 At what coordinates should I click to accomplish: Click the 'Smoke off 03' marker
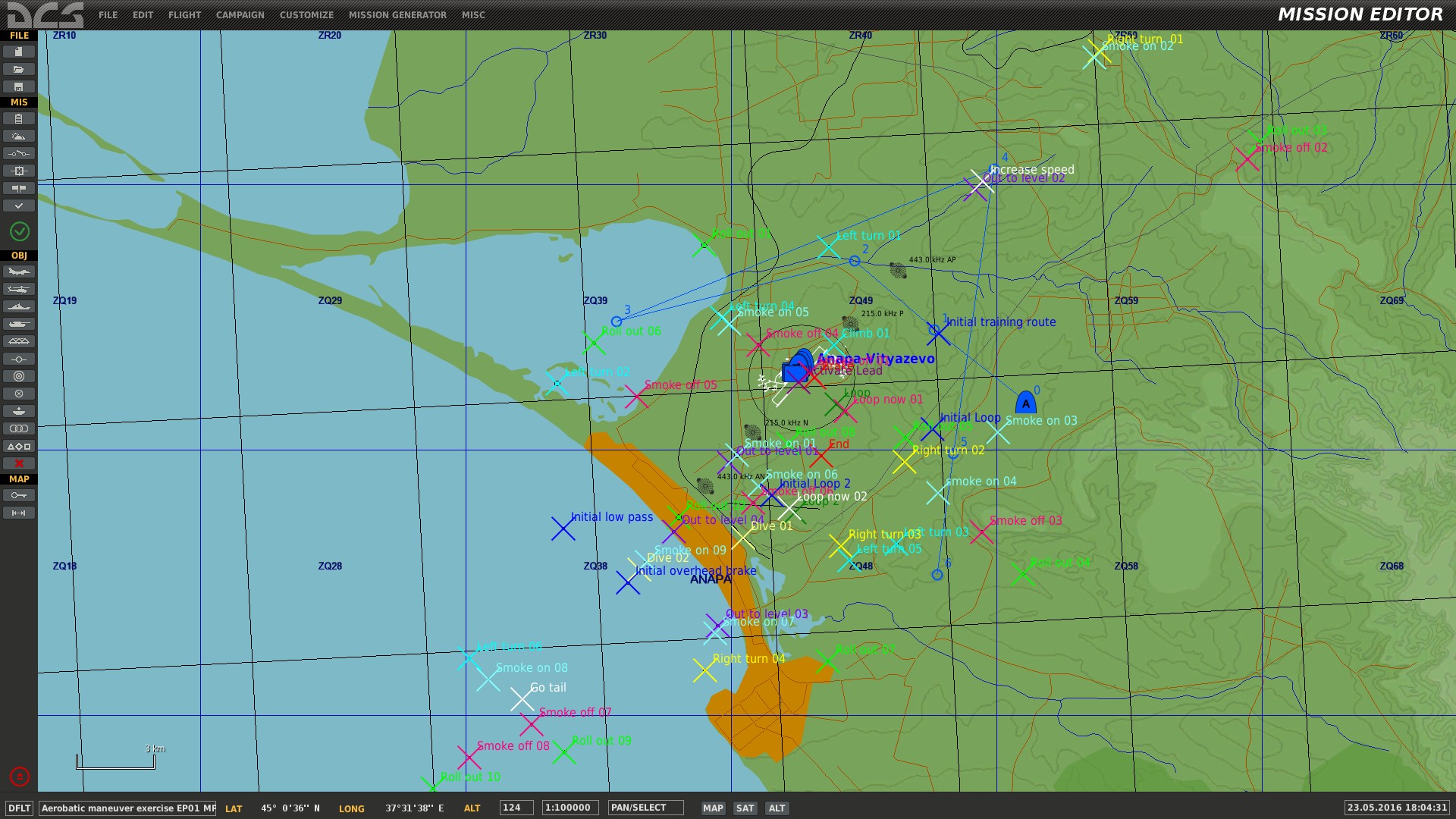(981, 532)
